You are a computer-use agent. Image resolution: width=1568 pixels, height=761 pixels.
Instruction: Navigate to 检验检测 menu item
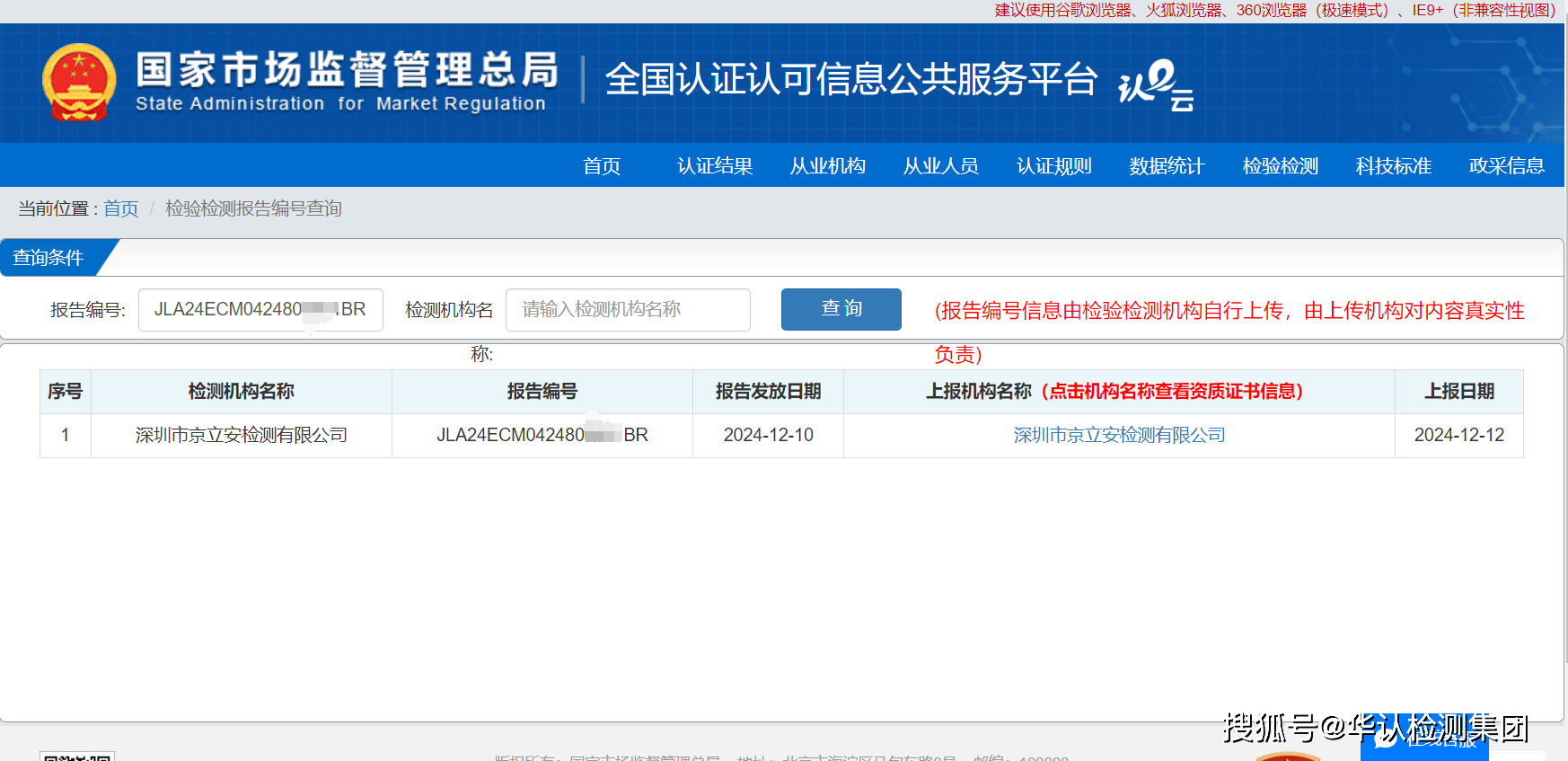tap(1281, 166)
